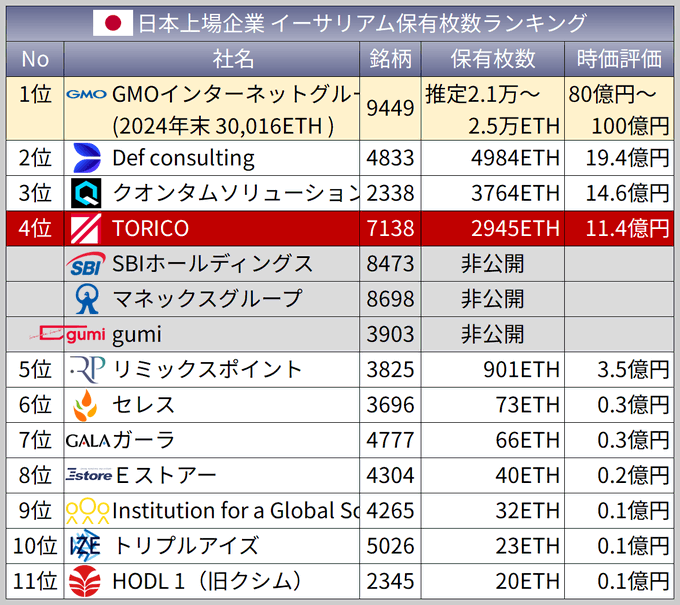Click the '銘柄' column header

click(390, 59)
